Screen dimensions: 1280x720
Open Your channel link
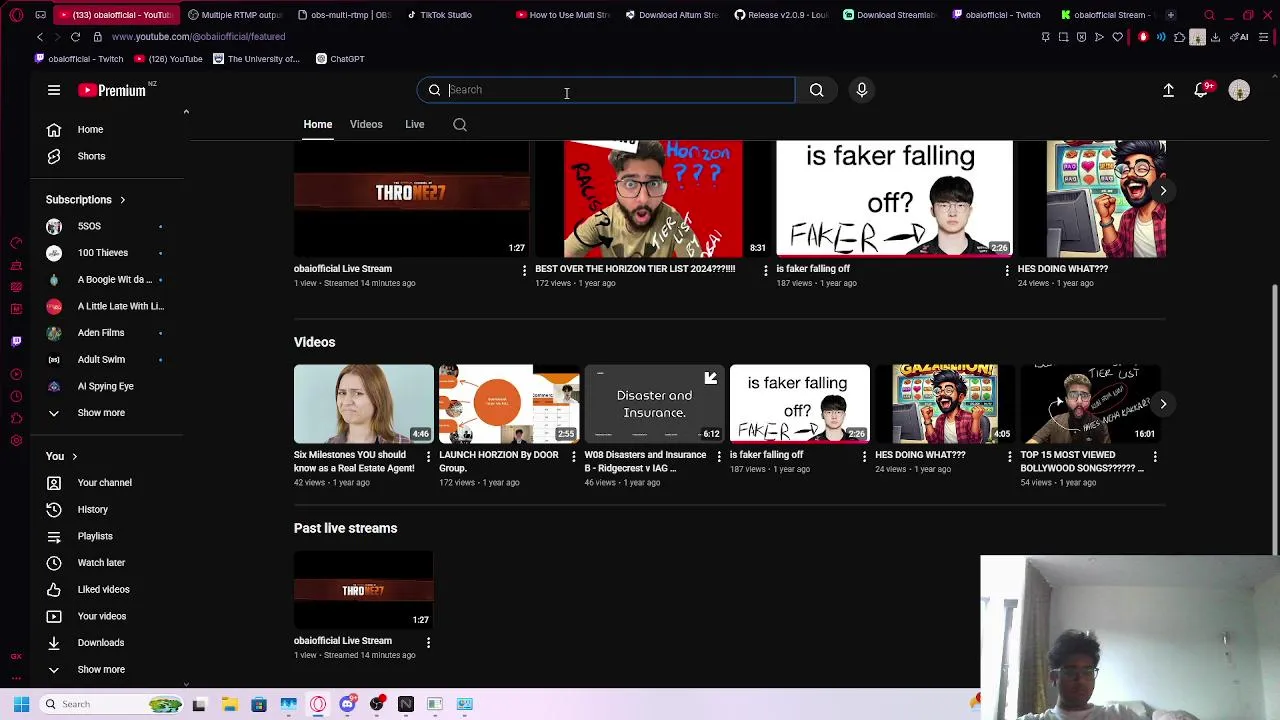(104, 483)
